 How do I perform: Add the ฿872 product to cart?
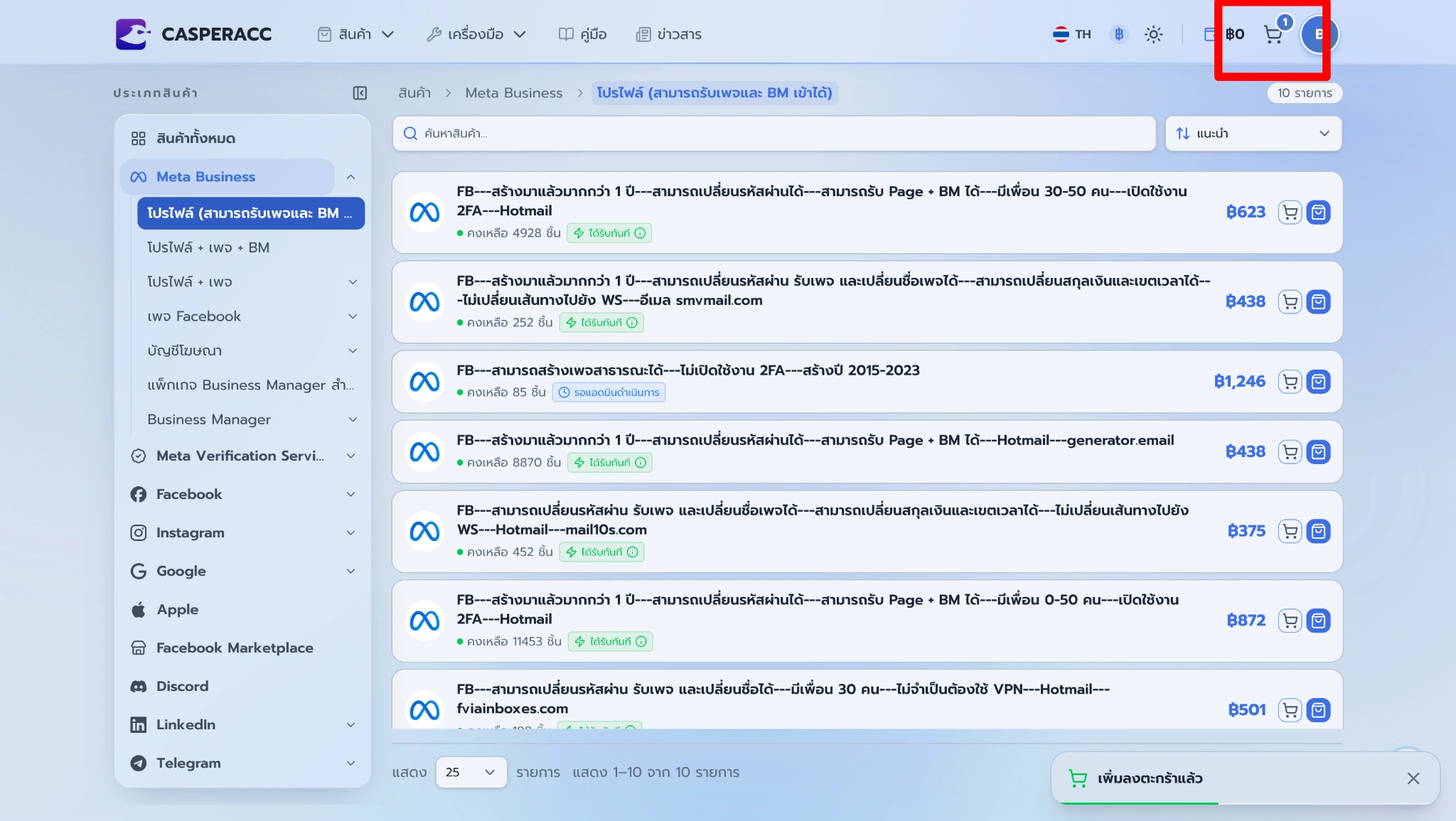(x=1290, y=621)
